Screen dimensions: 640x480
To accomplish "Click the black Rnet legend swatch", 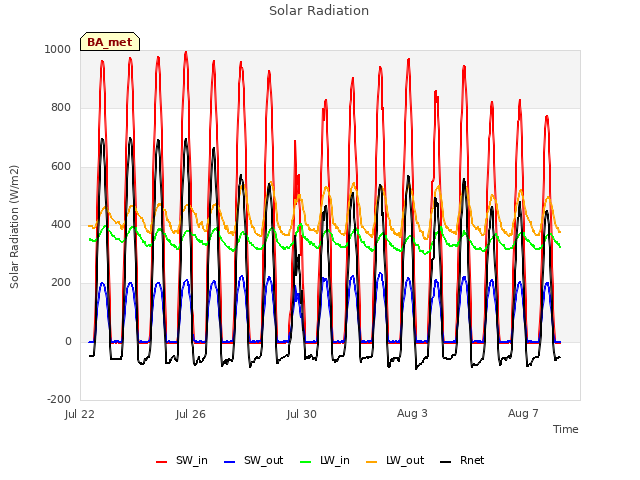I will pyautogui.click(x=446, y=462).
